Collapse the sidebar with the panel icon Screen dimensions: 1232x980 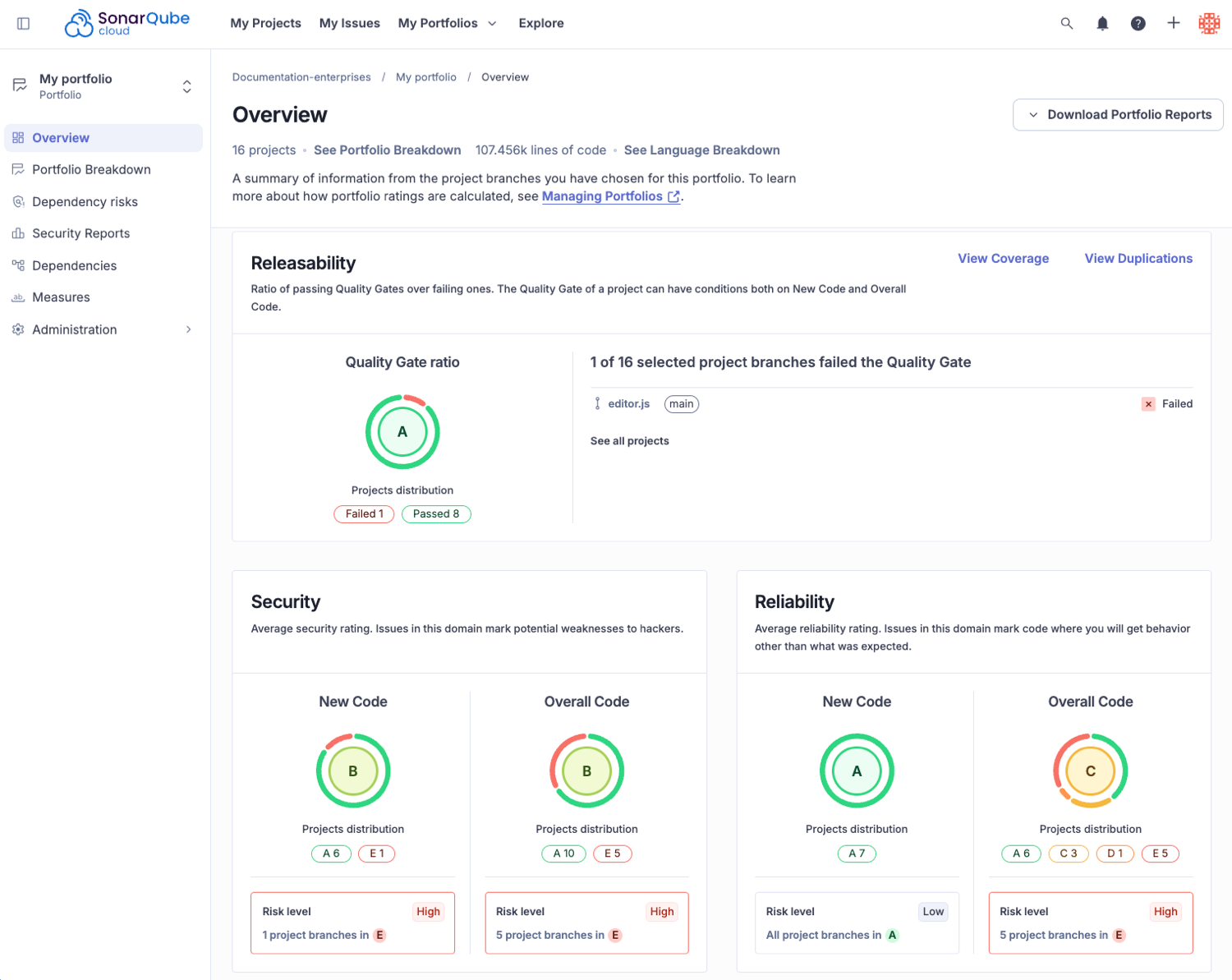[23, 23]
